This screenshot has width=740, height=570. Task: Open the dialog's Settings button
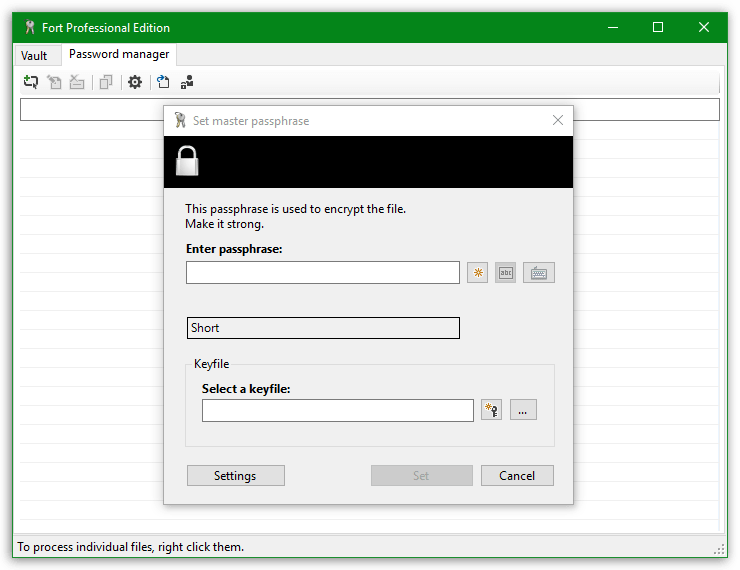click(235, 476)
